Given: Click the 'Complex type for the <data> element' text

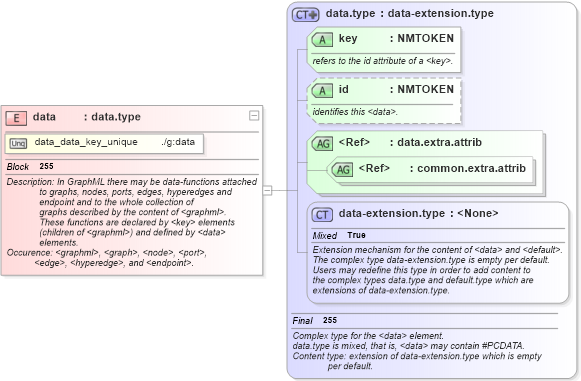Looking at the screenshot, I should tap(368, 336).
